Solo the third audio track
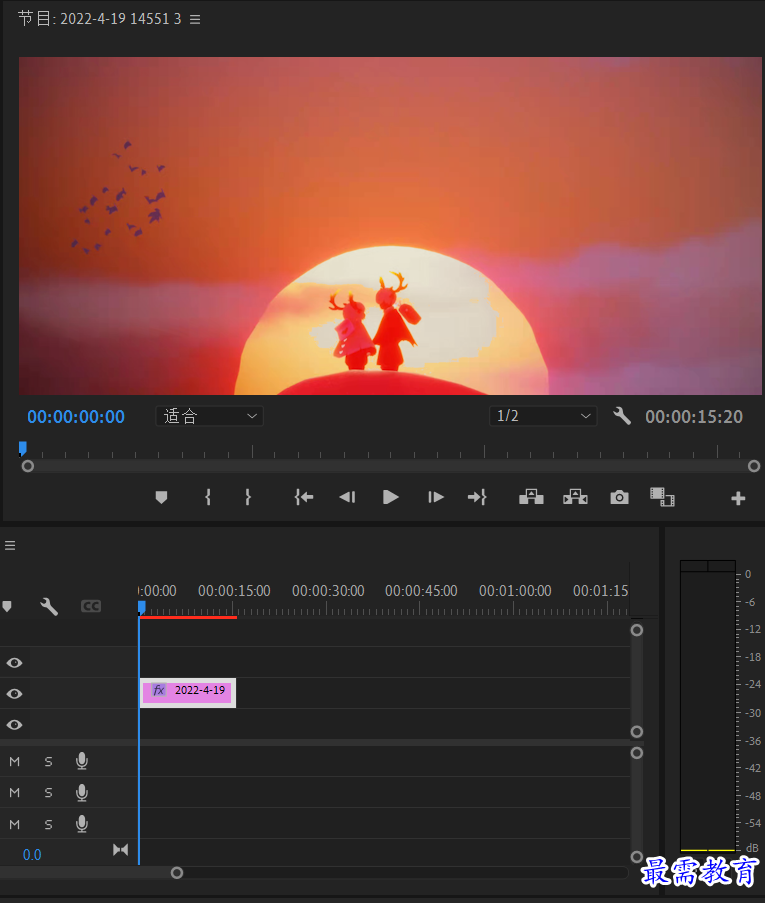Screen dimensions: 765x903 tap(48, 825)
